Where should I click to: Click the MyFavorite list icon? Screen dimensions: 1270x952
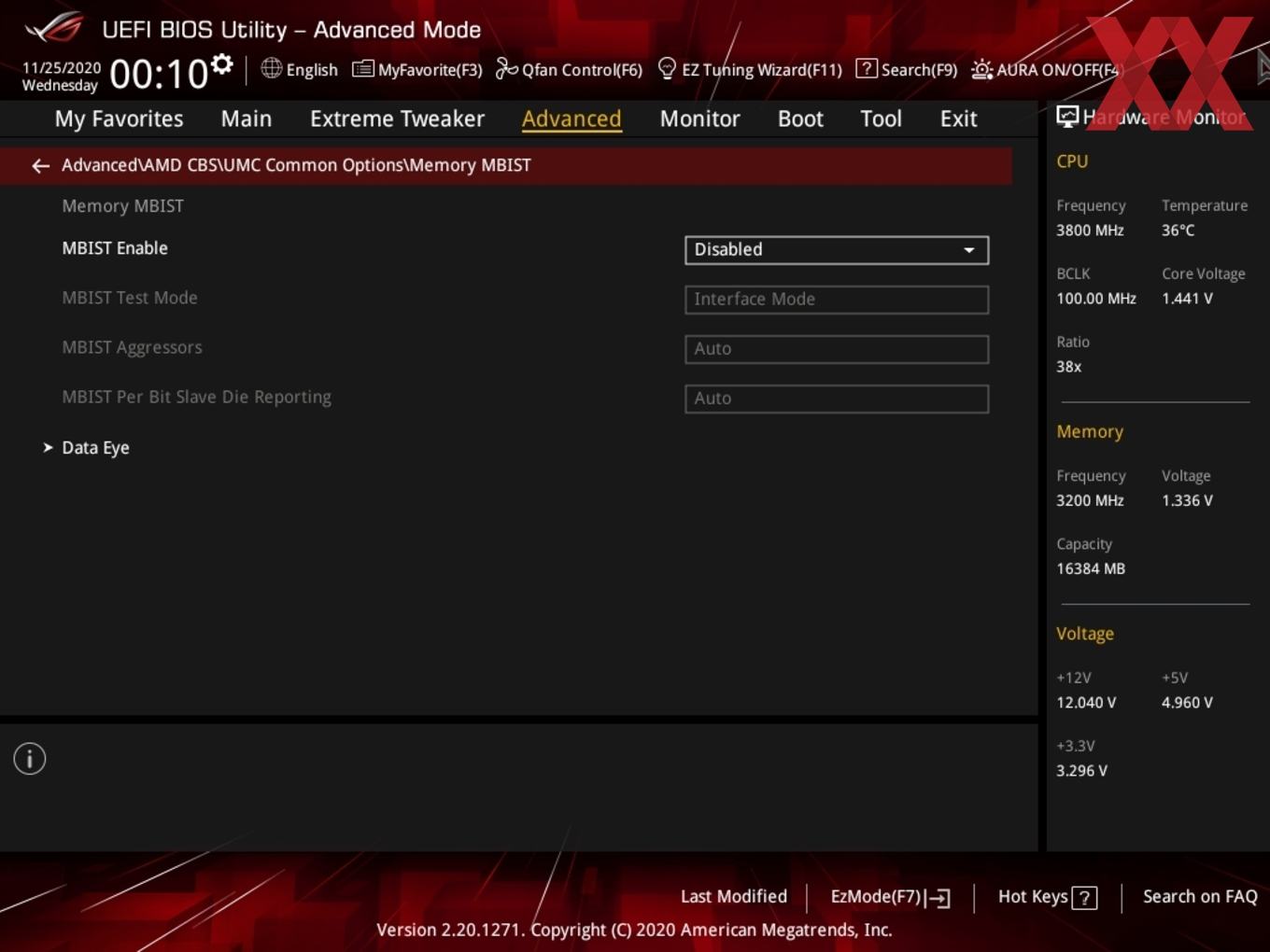[362, 69]
